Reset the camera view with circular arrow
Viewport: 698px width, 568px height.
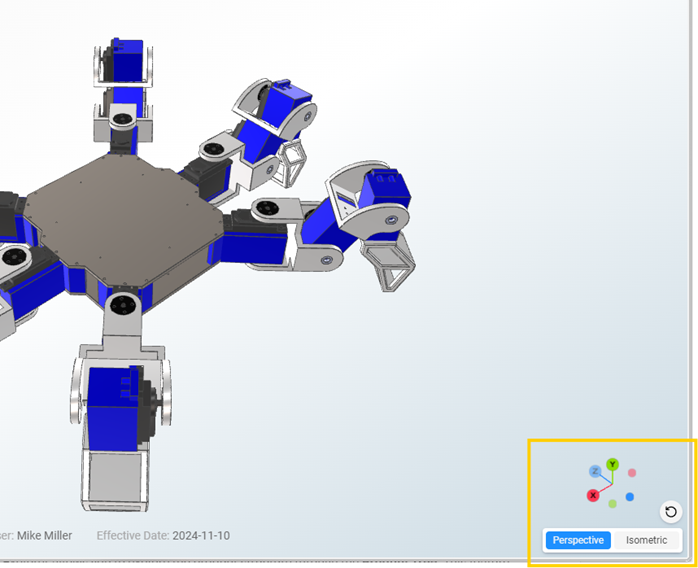pos(671,512)
